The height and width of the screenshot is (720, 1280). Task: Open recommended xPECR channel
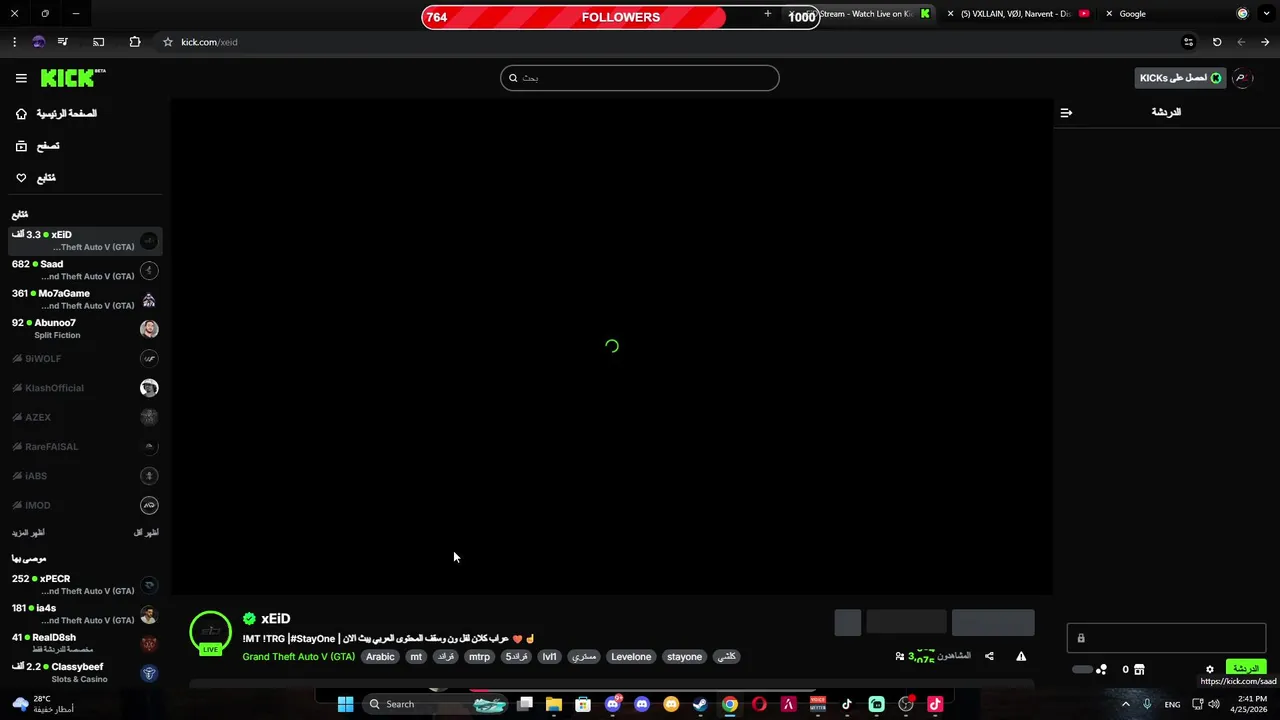(85, 585)
